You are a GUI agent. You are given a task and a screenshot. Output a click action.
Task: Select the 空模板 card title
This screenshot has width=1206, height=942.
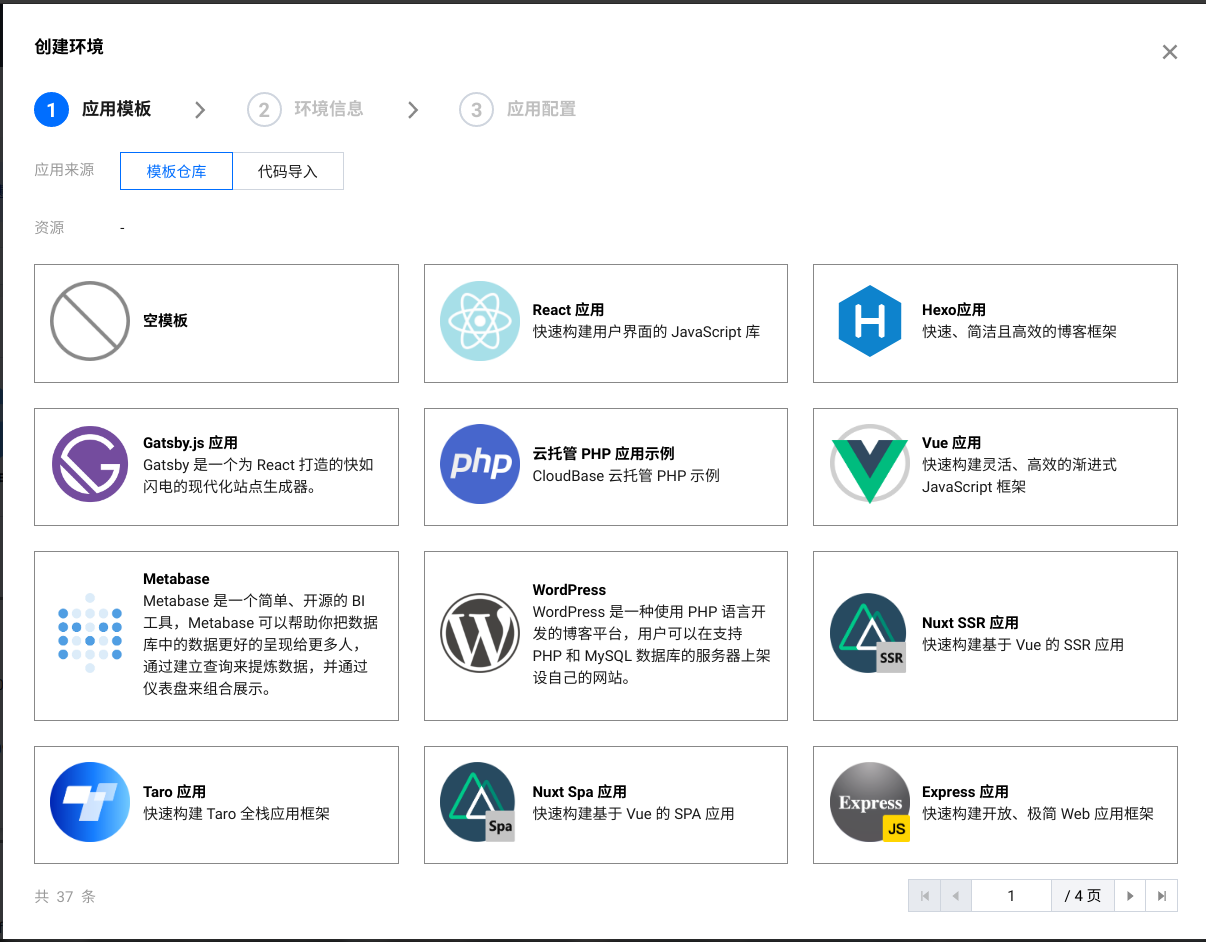166,321
